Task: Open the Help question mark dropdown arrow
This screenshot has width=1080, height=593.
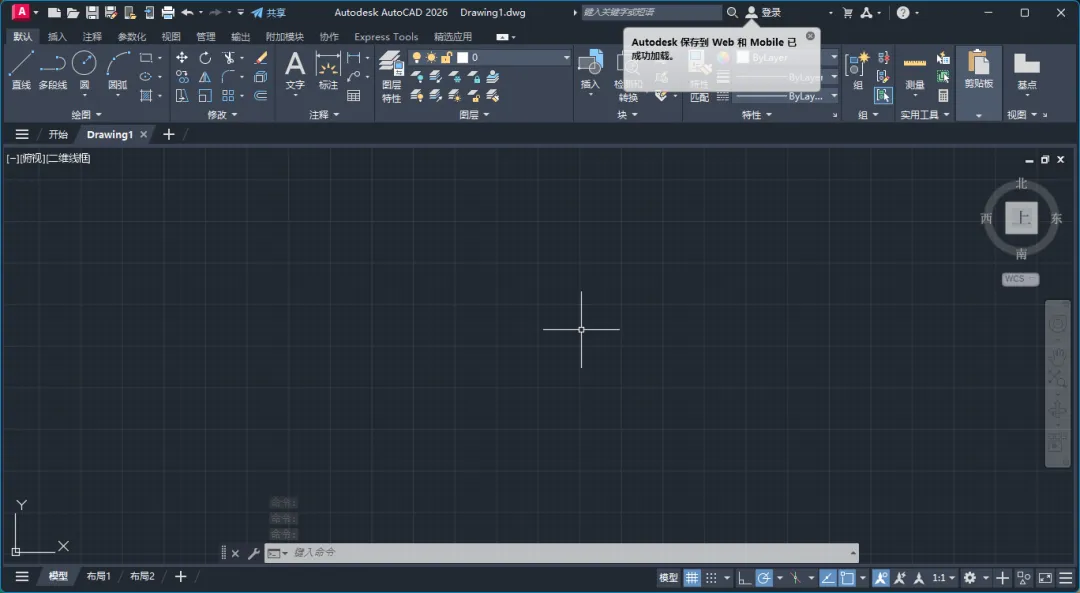Action: pos(917,12)
